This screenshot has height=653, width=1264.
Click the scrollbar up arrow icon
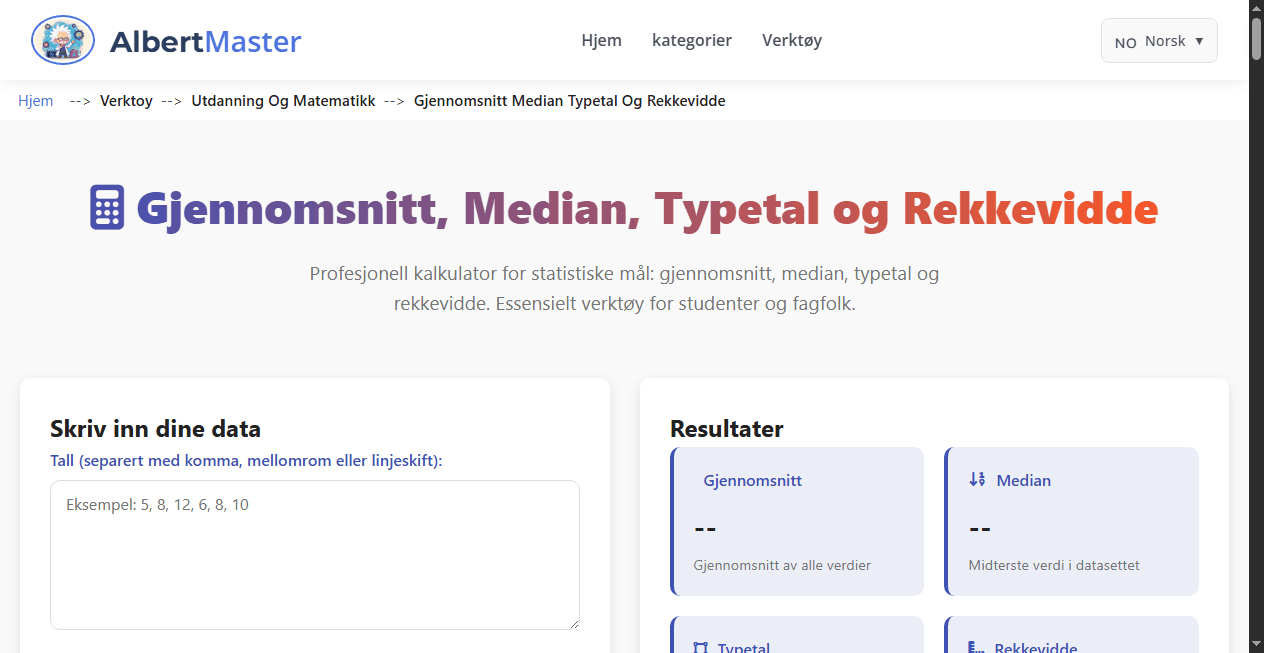[1256, 7]
